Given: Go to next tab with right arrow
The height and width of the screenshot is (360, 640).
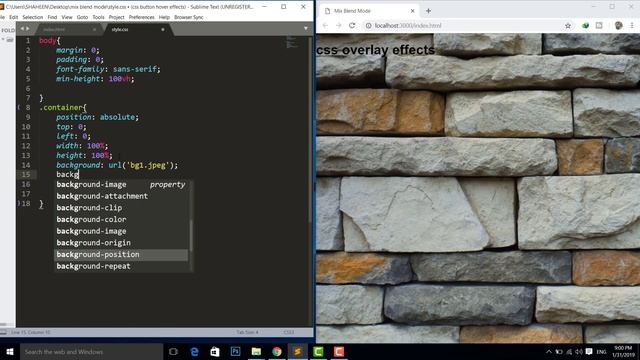Looking at the screenshot, I should point(28,29).
